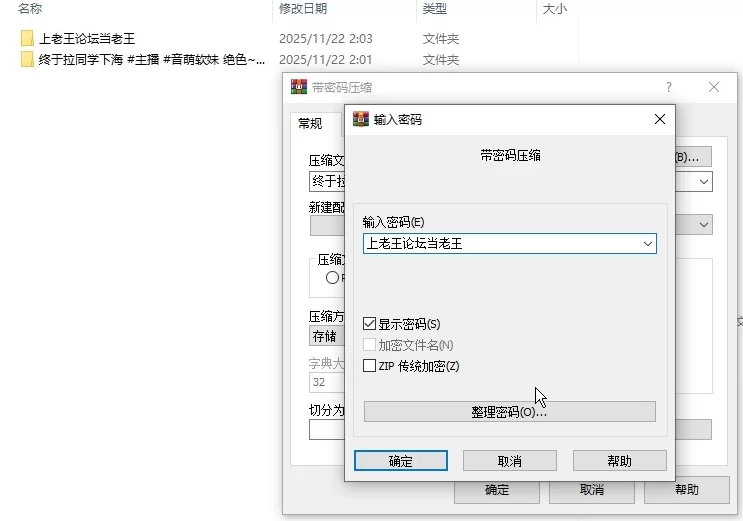
Task: Click 输入密码(E) label
Action: (393, 222)
